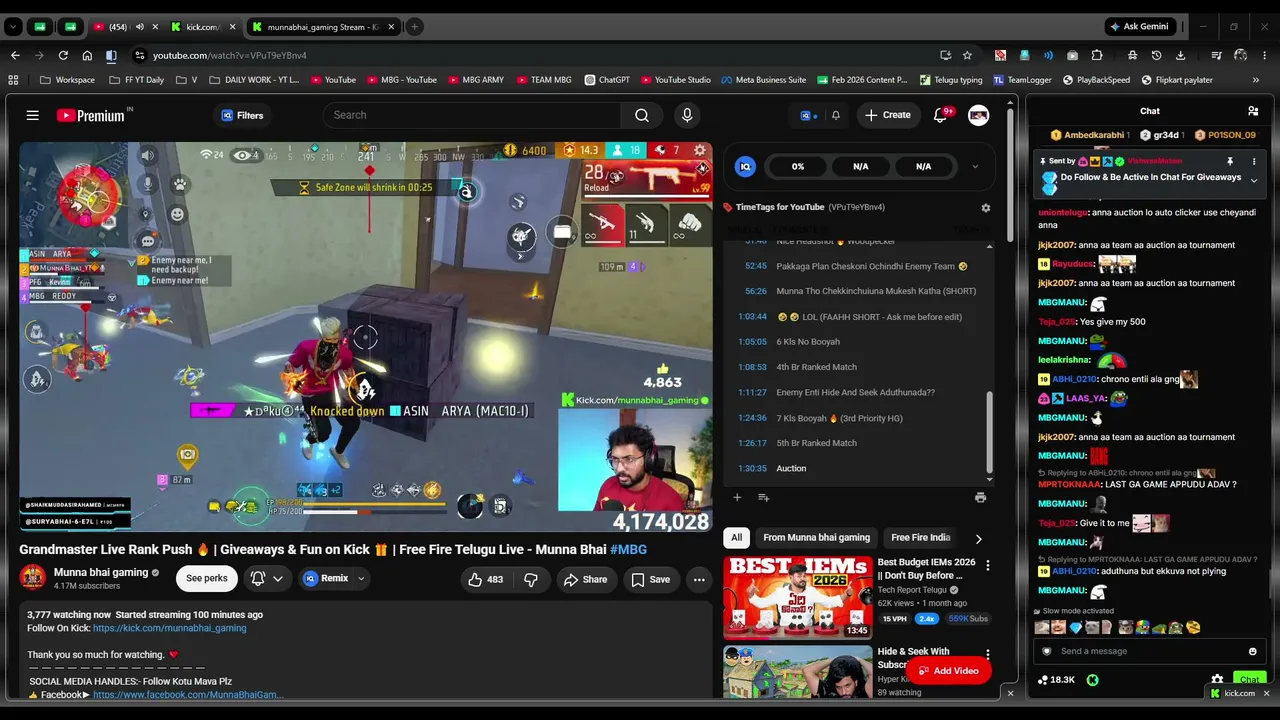
Task: Select the All filter chip
Action: tap(737, 538)
